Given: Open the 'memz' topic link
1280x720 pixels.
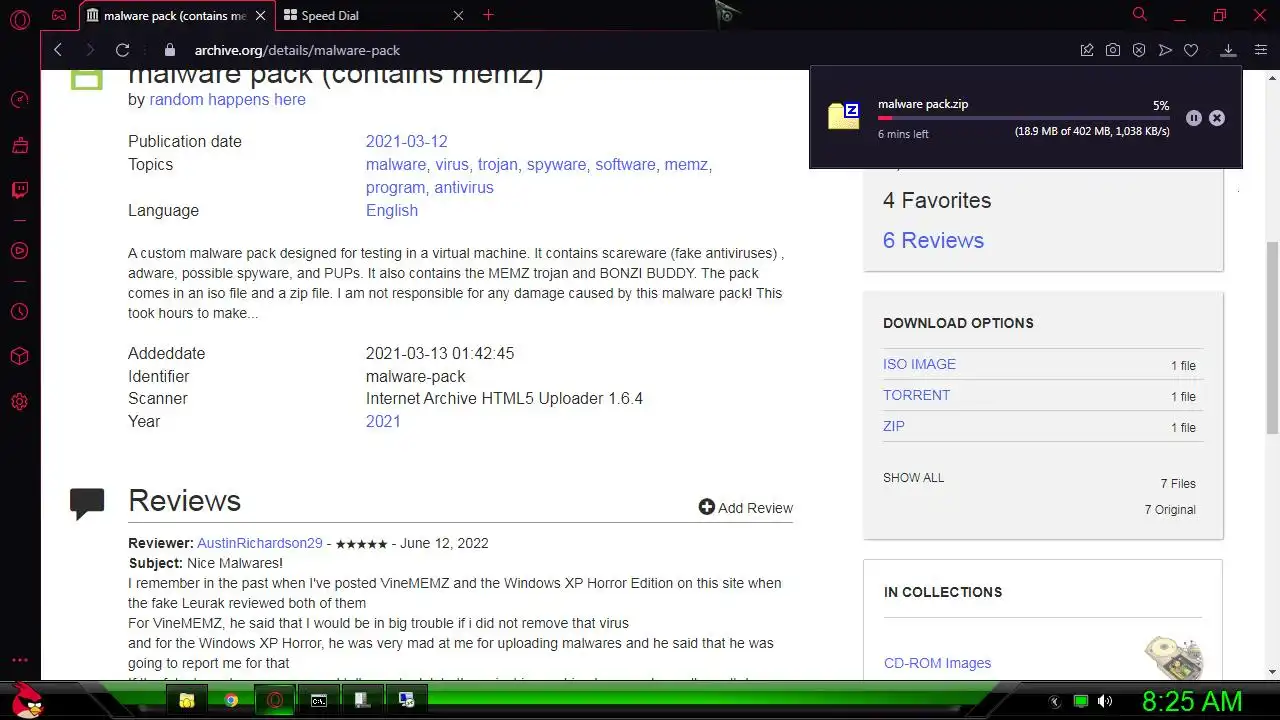Looking at the screenshot, I should click(686, 164).
